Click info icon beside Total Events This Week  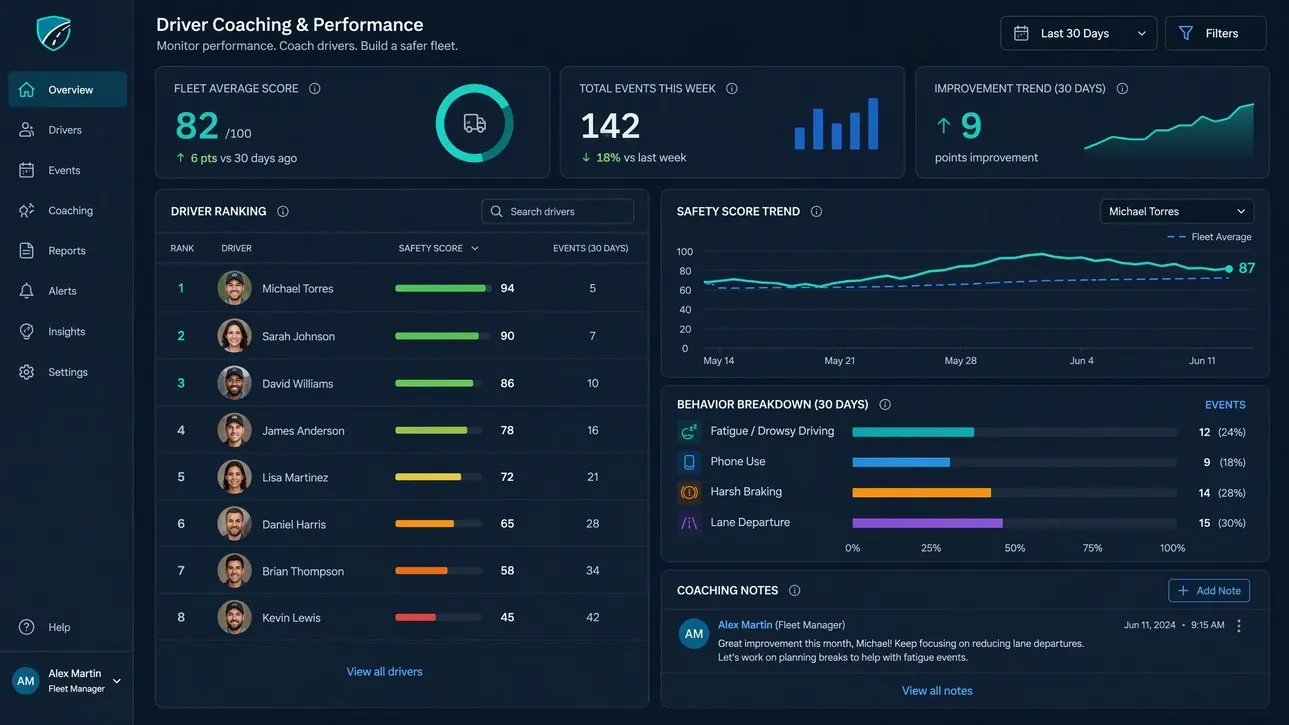click(x=732, y=88)
